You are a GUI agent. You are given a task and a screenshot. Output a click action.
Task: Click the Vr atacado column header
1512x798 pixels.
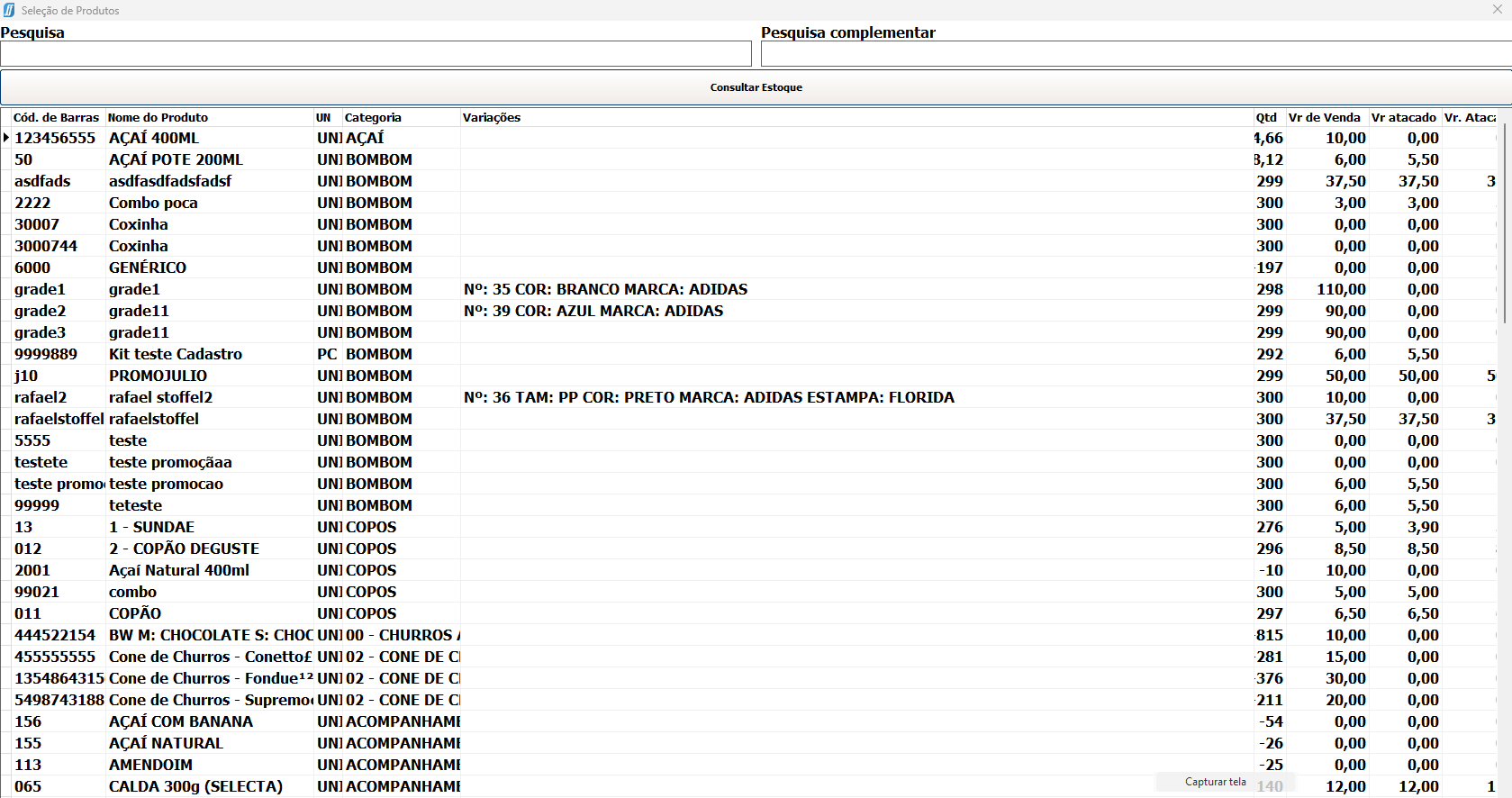pyautogui.click(x=1403, y=117)
